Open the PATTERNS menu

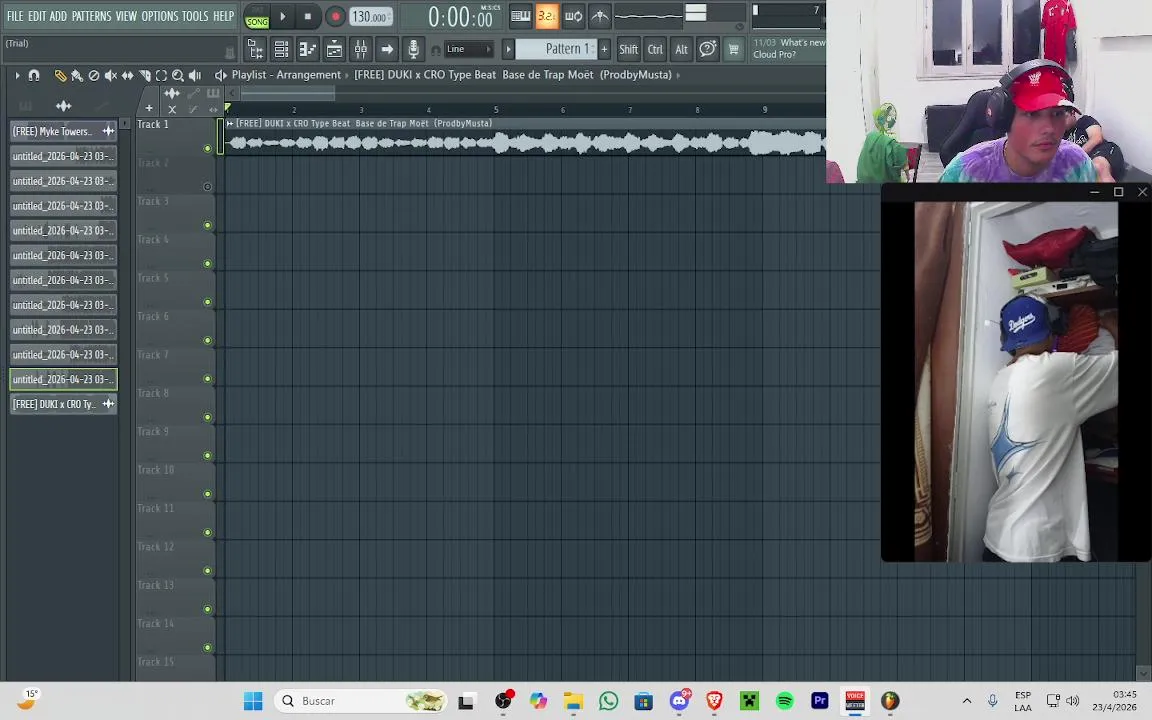(91, 16)
